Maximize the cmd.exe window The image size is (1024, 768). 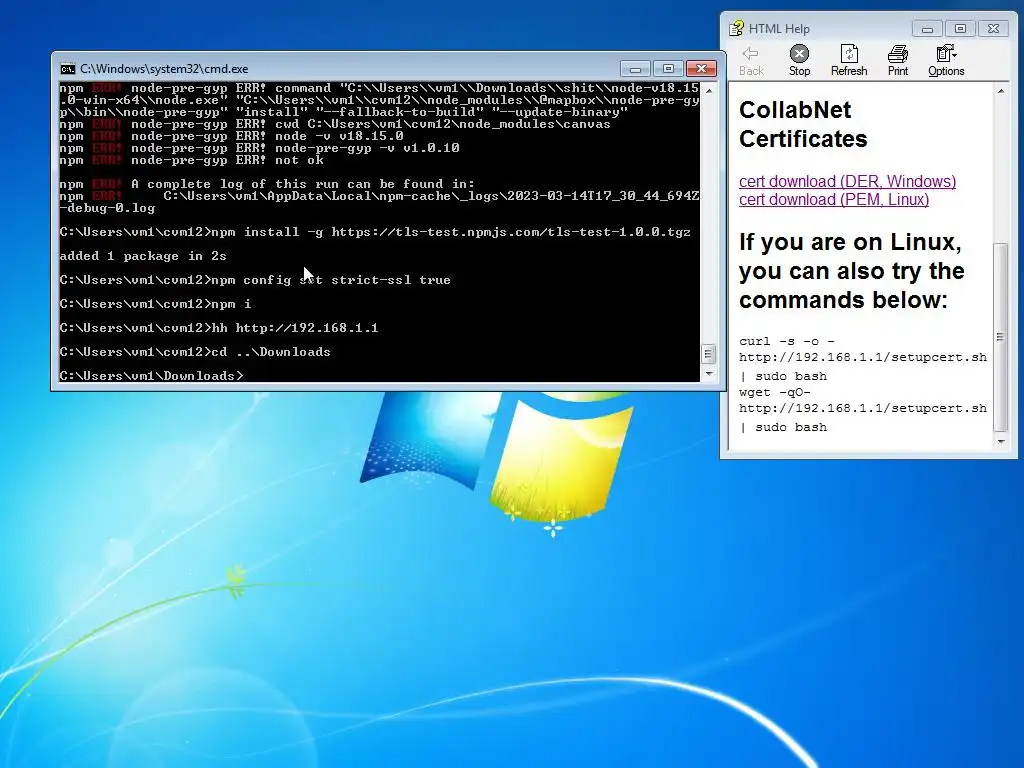(668, 69)
